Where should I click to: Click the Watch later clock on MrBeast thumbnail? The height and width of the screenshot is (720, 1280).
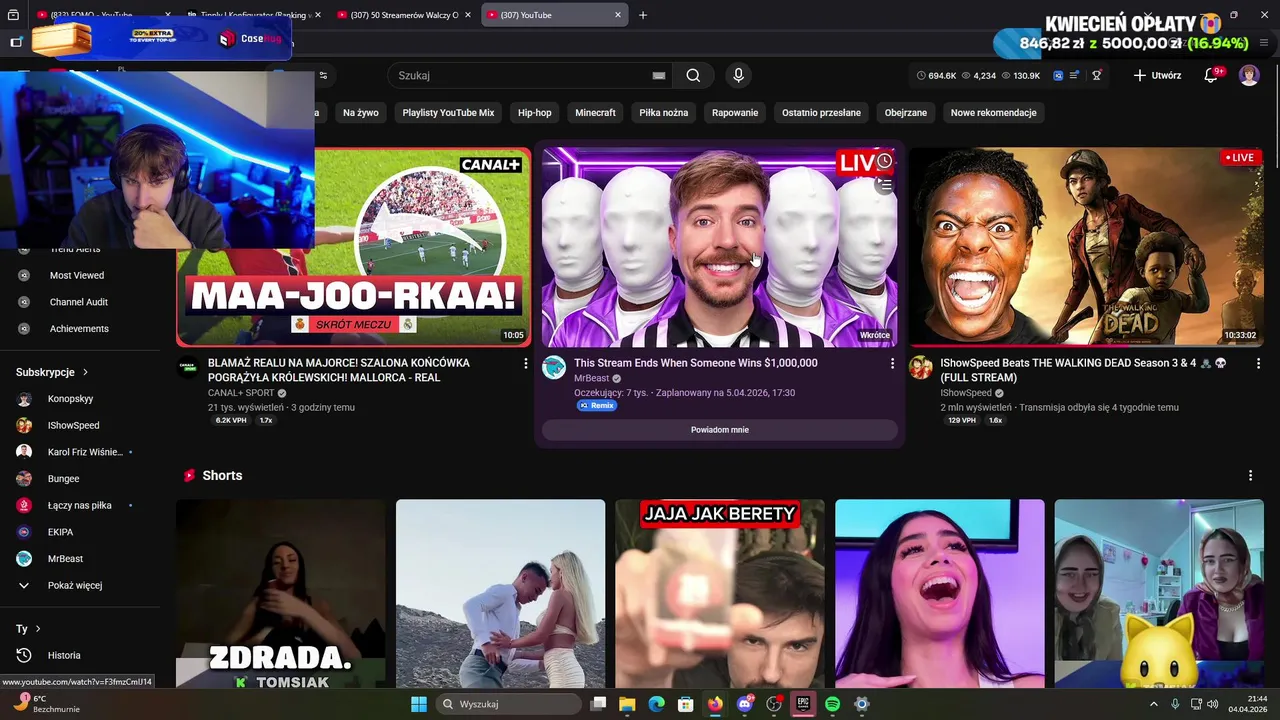884,161
